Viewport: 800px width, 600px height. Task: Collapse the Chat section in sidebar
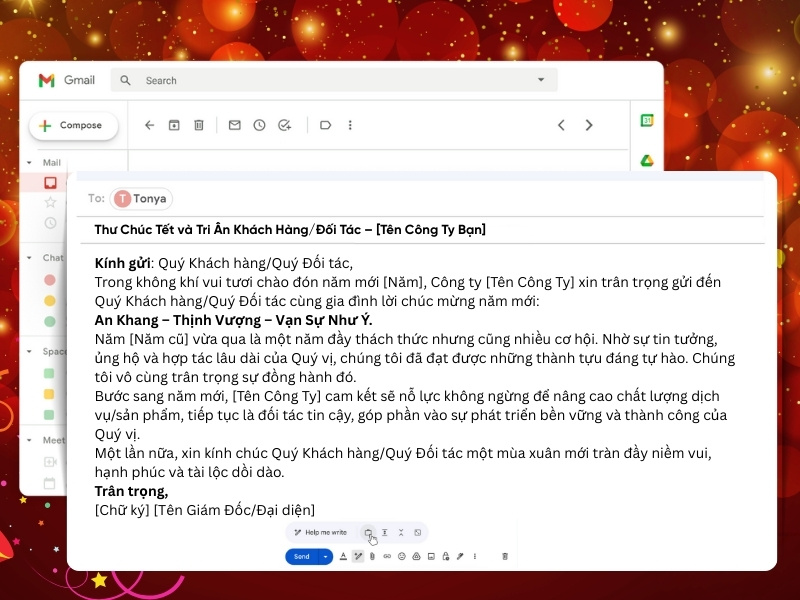[x=30, y=258]
